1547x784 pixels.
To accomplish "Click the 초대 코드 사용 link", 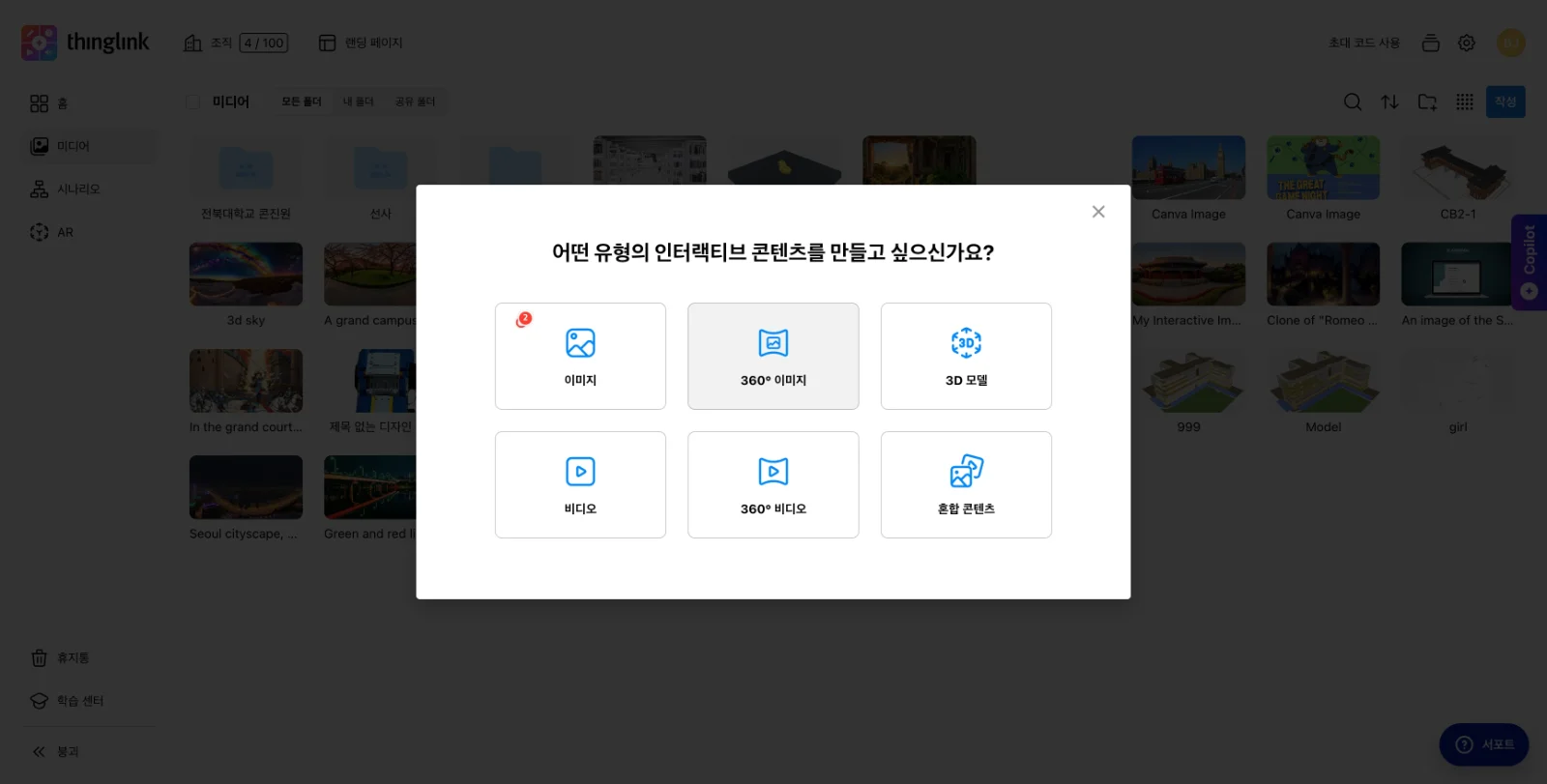I will click(x=1364, y=43).
